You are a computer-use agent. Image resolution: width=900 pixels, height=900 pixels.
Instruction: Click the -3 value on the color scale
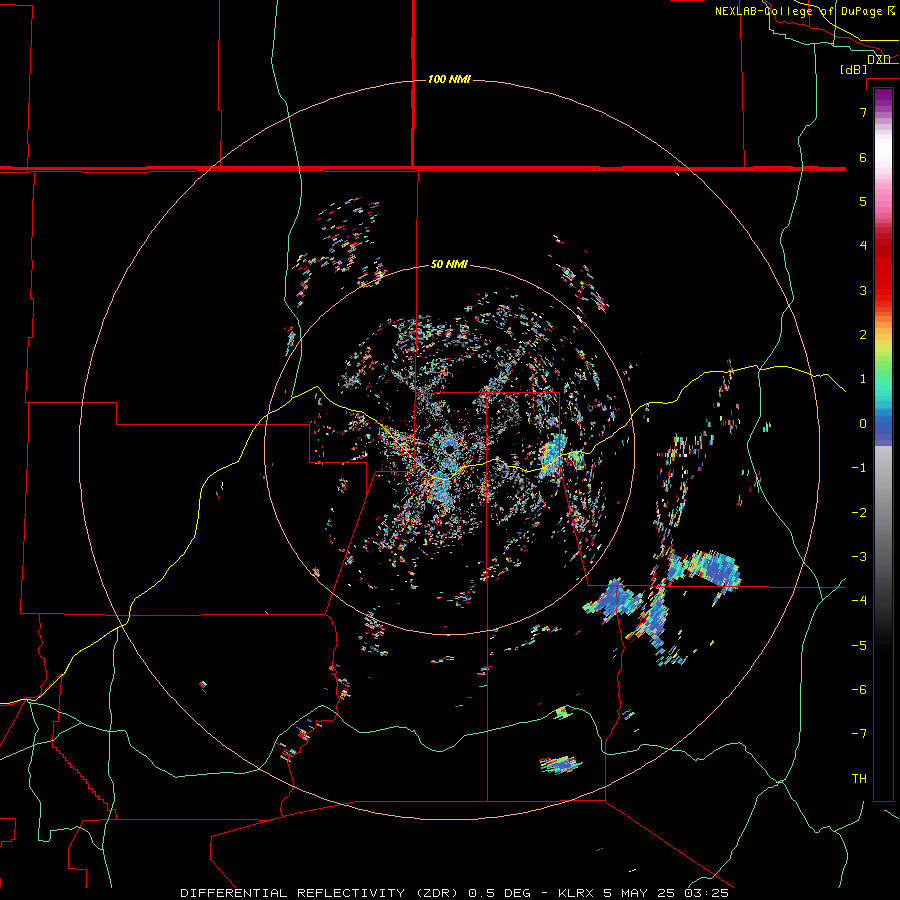[x=859, y=557]
